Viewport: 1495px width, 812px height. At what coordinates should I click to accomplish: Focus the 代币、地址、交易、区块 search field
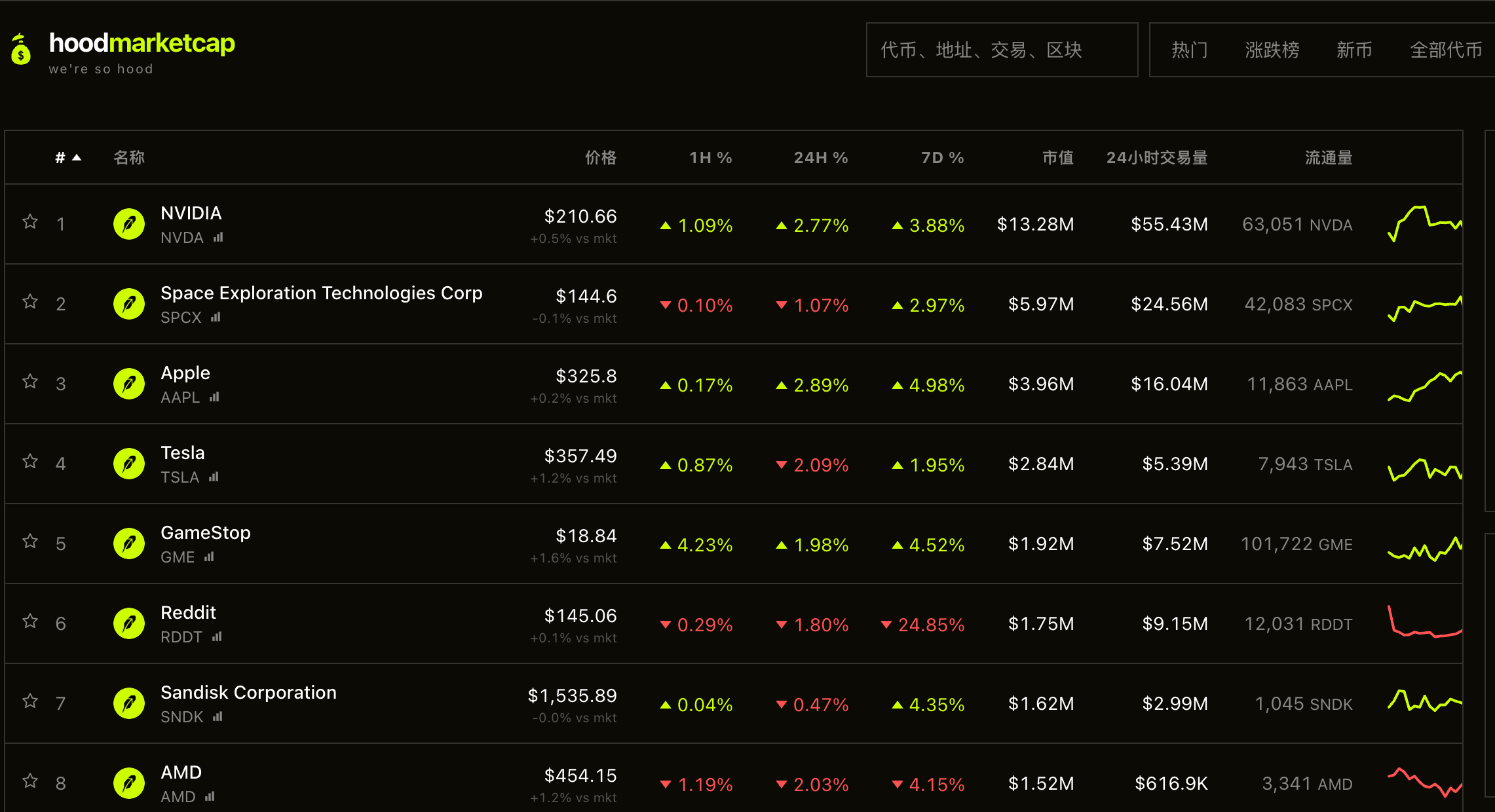point(1002,50)
